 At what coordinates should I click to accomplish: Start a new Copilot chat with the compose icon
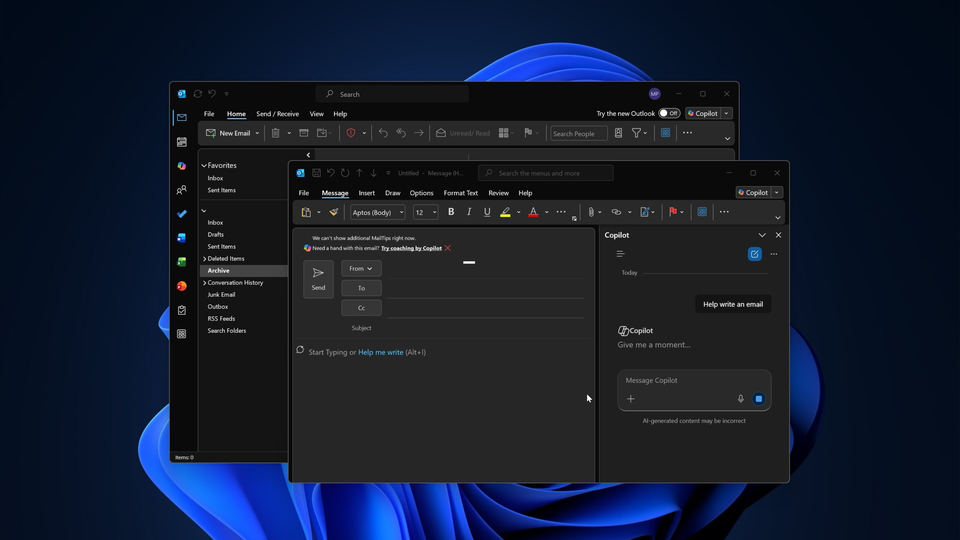point(754,254)
